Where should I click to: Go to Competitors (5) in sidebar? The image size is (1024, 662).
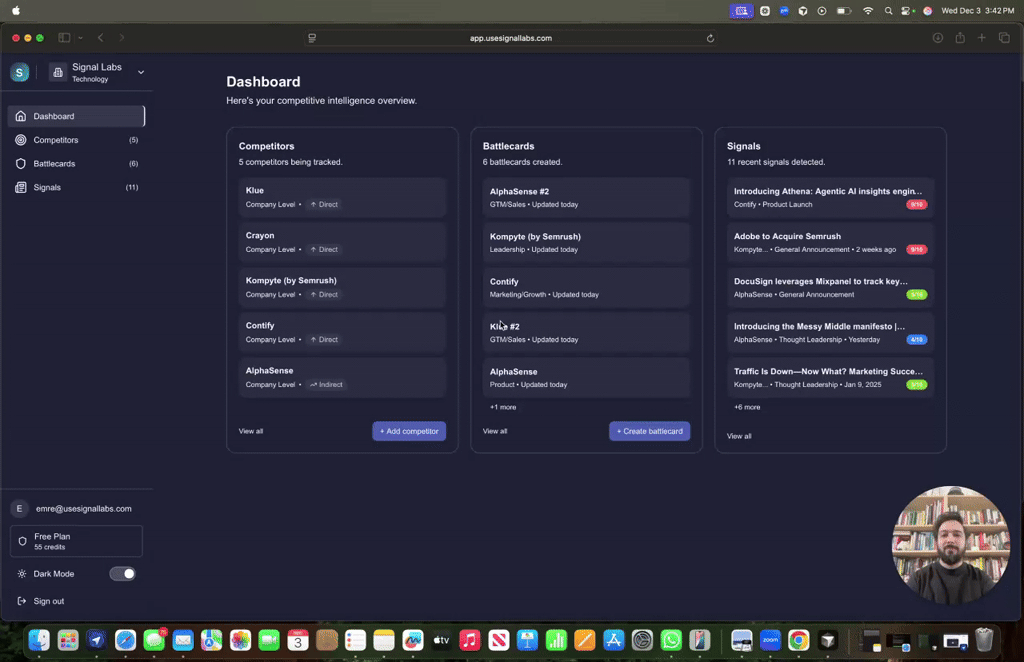tap(76, 140)
